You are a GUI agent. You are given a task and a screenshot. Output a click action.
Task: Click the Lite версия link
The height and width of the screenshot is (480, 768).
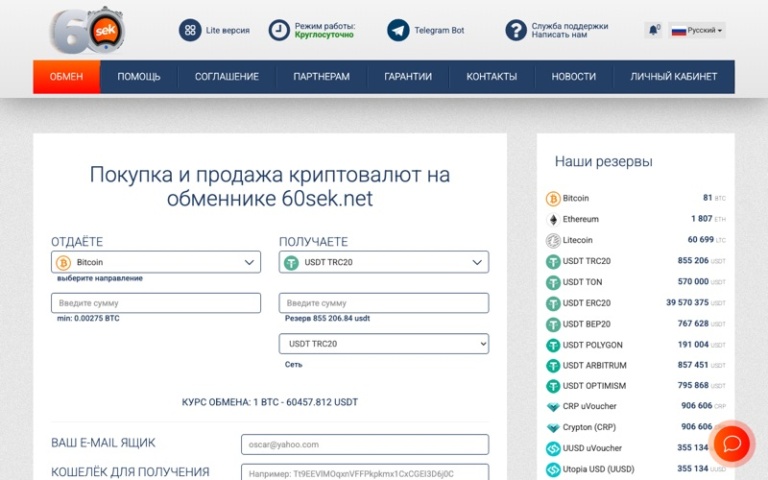pyautogui.click(x=228, y=30)
